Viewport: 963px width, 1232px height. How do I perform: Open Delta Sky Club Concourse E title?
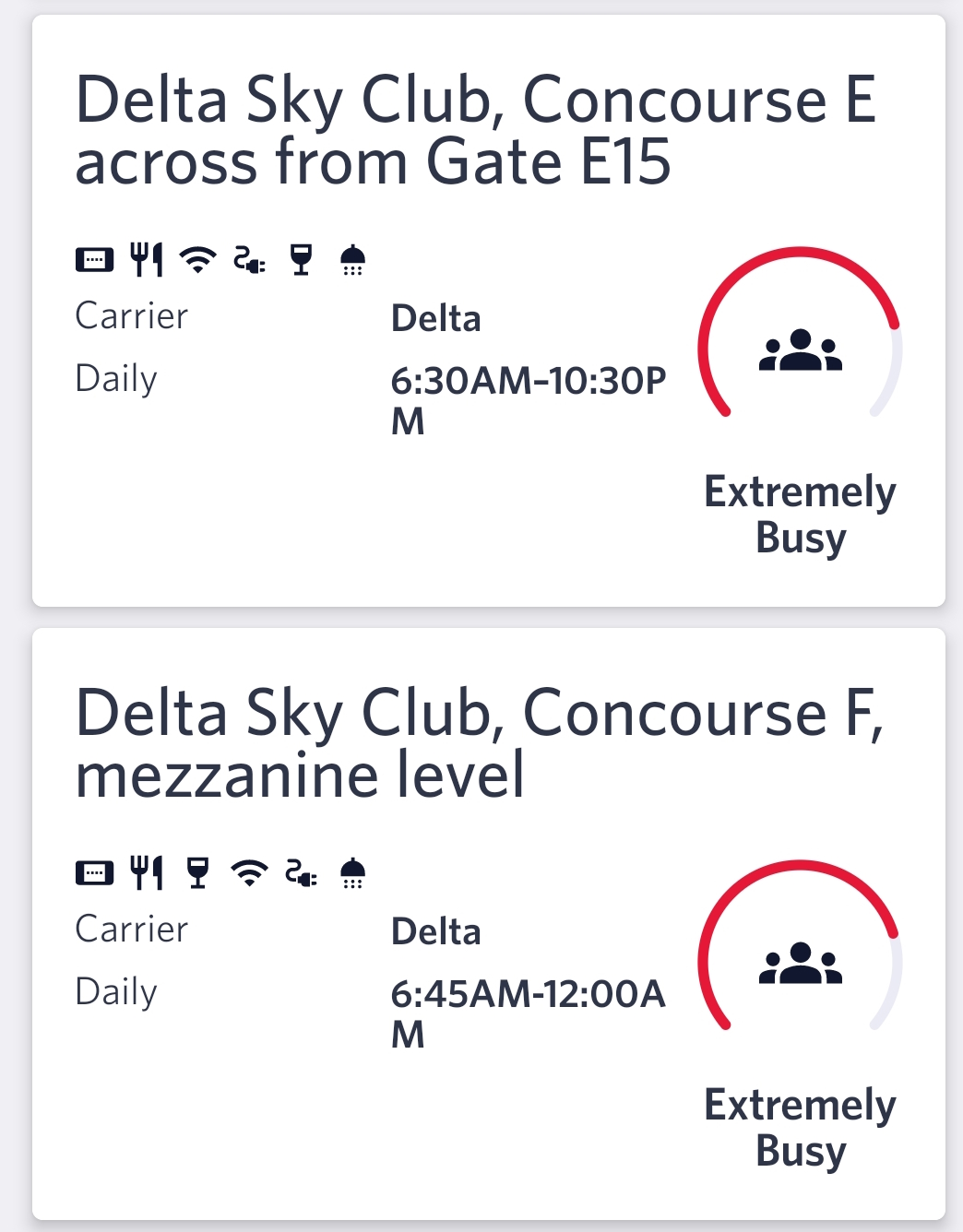tap(475, 130)
